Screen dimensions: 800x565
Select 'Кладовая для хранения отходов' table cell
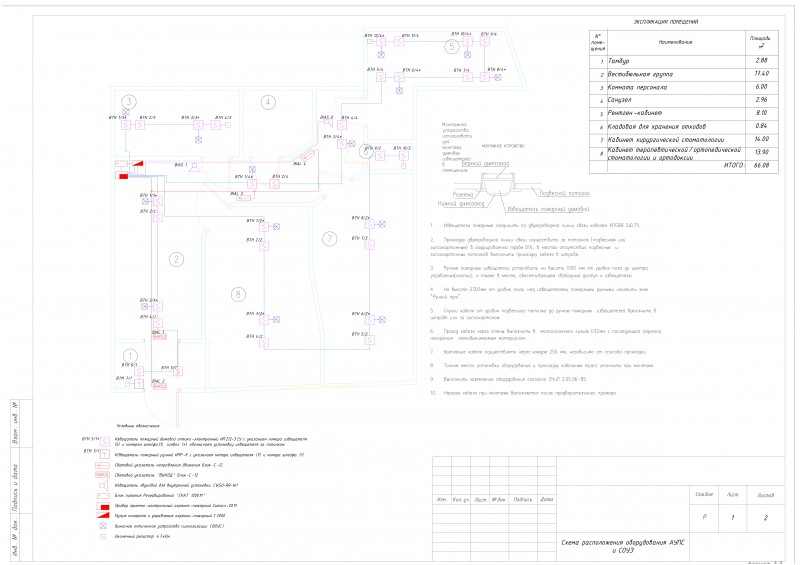coord(657,127)
